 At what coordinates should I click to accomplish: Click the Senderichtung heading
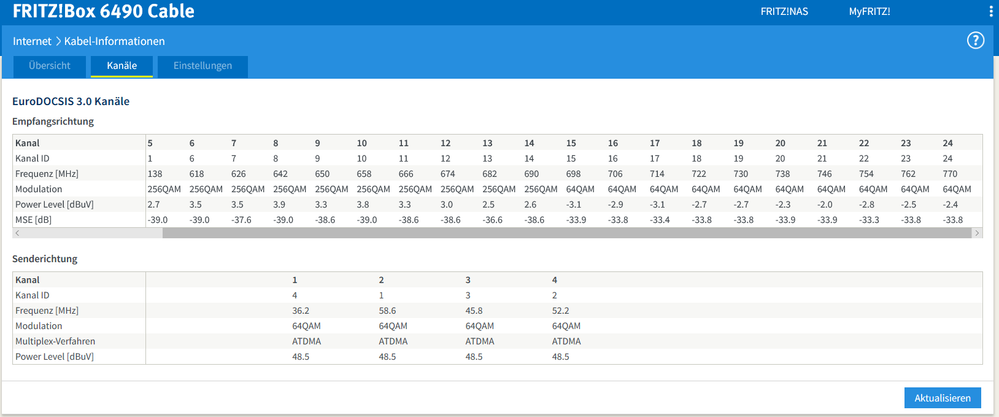[45, 259]
